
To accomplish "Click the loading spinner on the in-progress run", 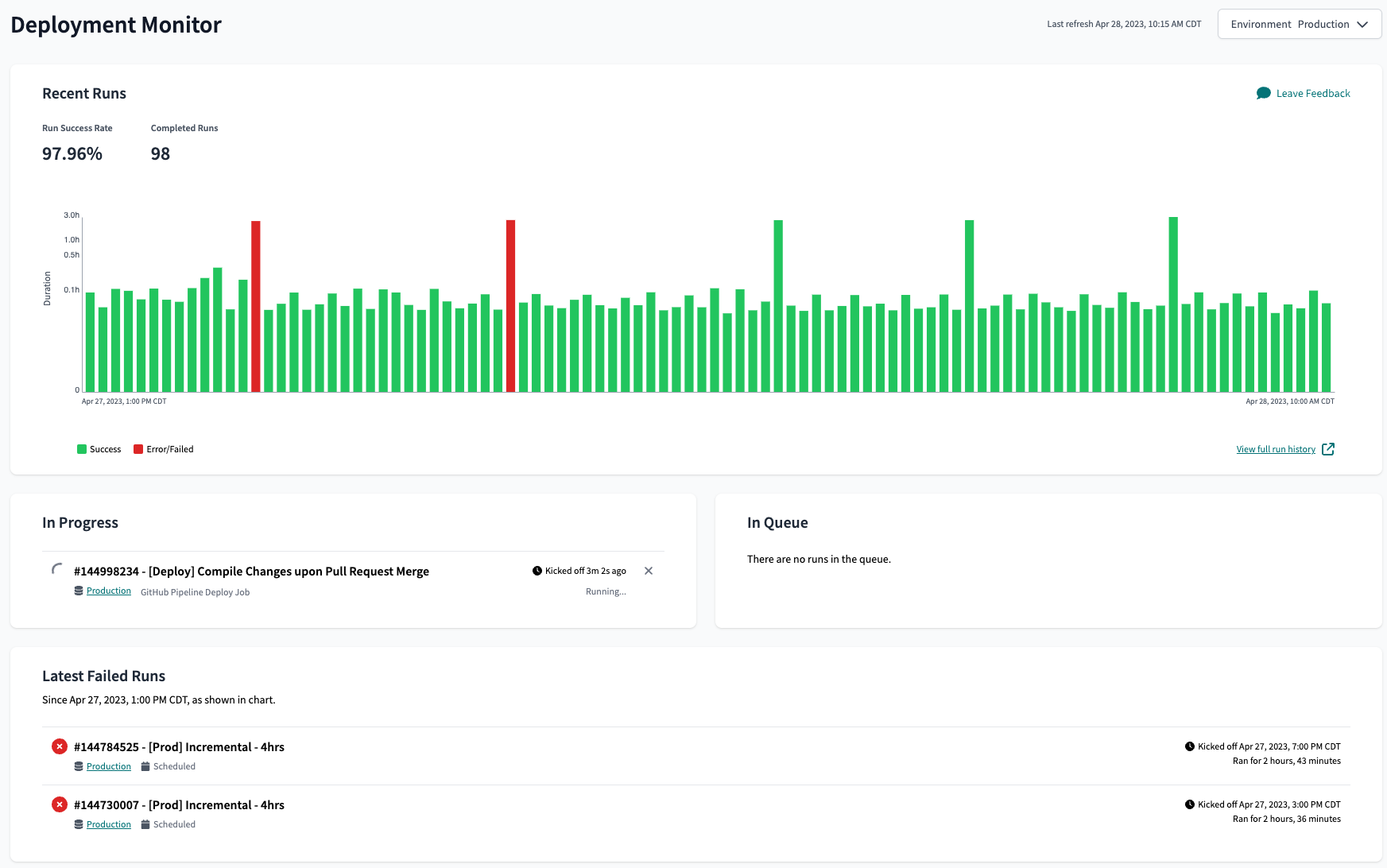I will coord(57,571).
